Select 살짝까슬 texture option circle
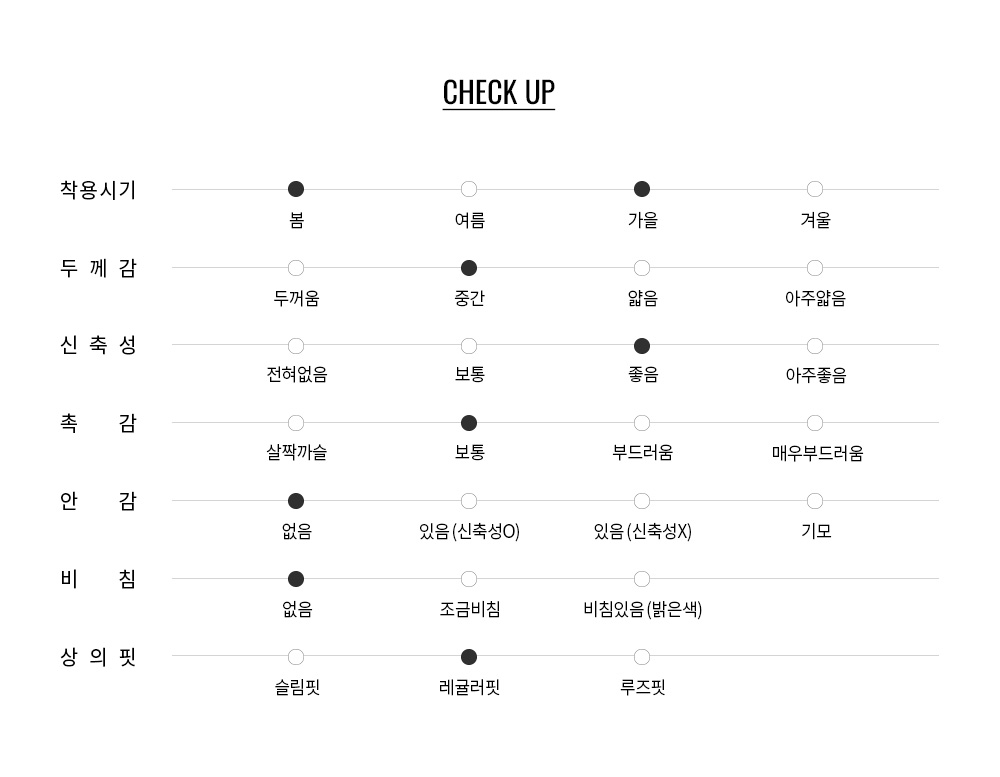This screenshot has width=1000, height=777. pyautogui.click(x=296, y=423)
